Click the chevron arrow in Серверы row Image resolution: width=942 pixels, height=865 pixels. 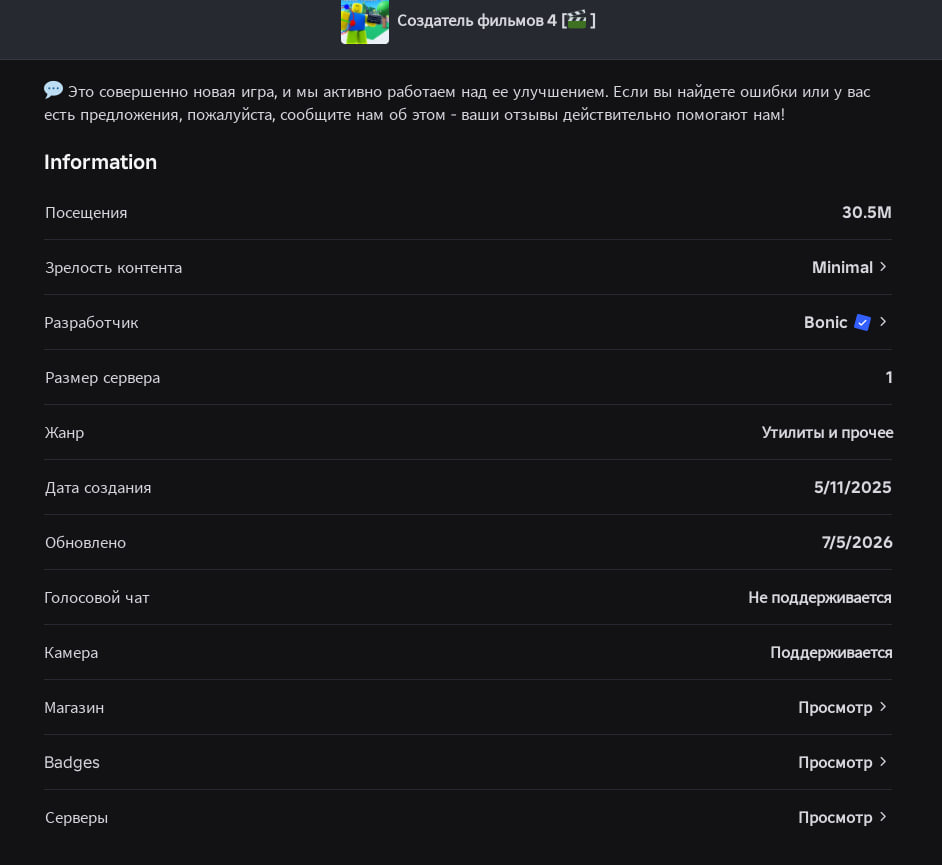[883, 817]
